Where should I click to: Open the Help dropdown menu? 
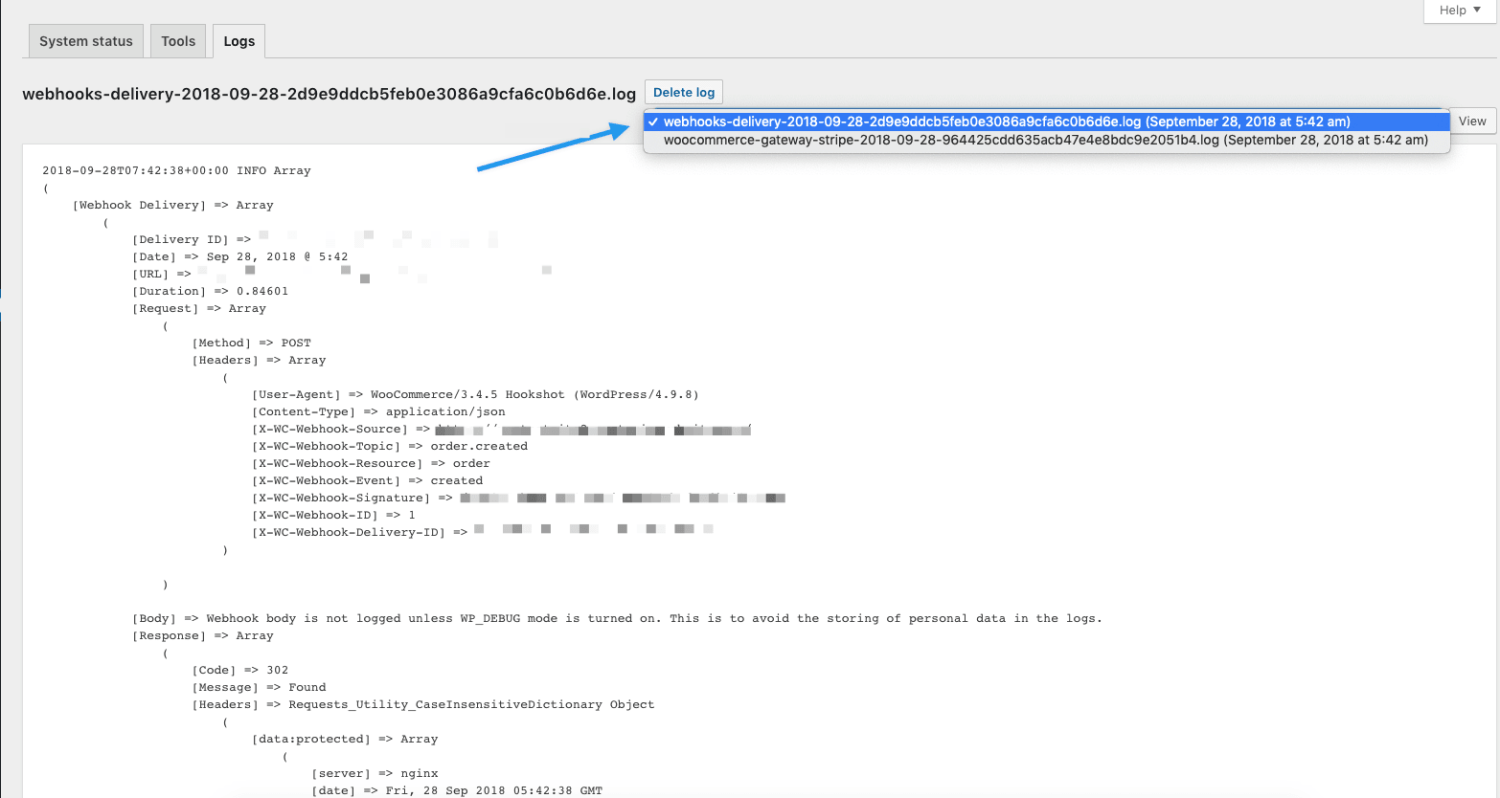pyautogui.click(x=1458, y=10)
